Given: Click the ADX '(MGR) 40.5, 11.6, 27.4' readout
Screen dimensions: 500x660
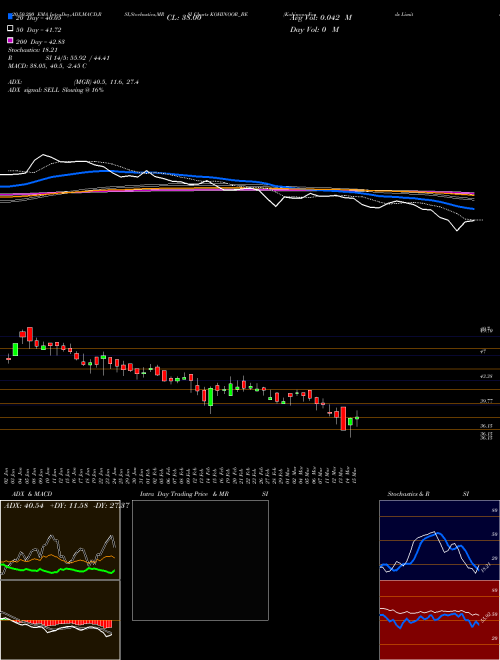Looking at the screenshot, I should click(x=106, y=82).
